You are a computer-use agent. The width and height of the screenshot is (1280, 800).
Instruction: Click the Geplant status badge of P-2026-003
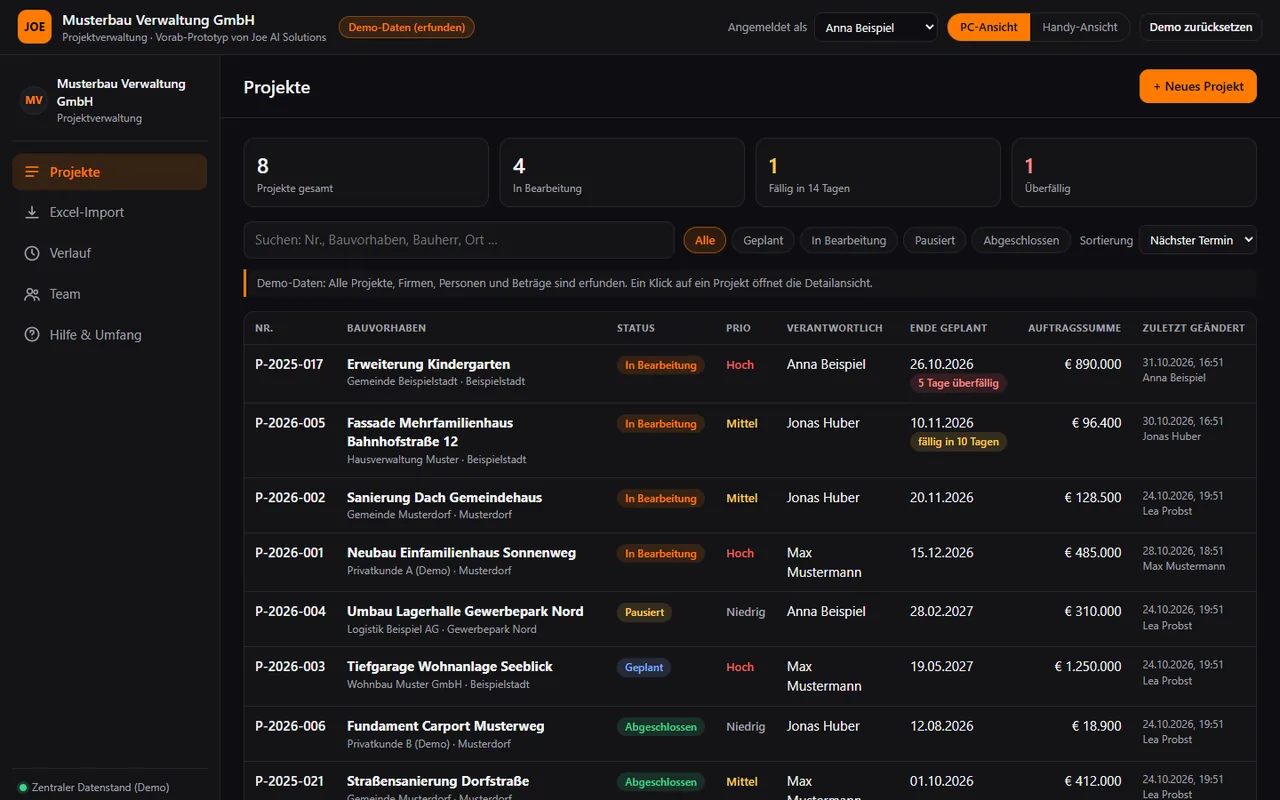pyautogui.click(x=644, y=667)
